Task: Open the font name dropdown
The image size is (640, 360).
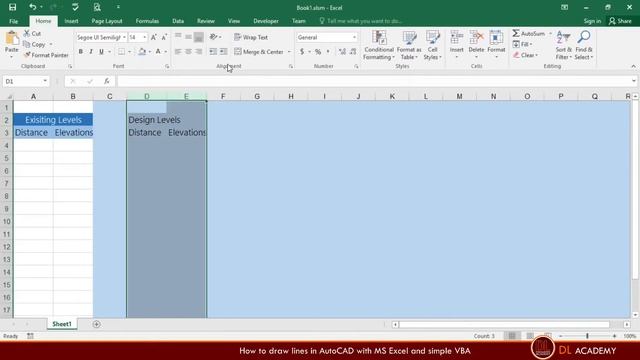Action: (x=124, y=37)
